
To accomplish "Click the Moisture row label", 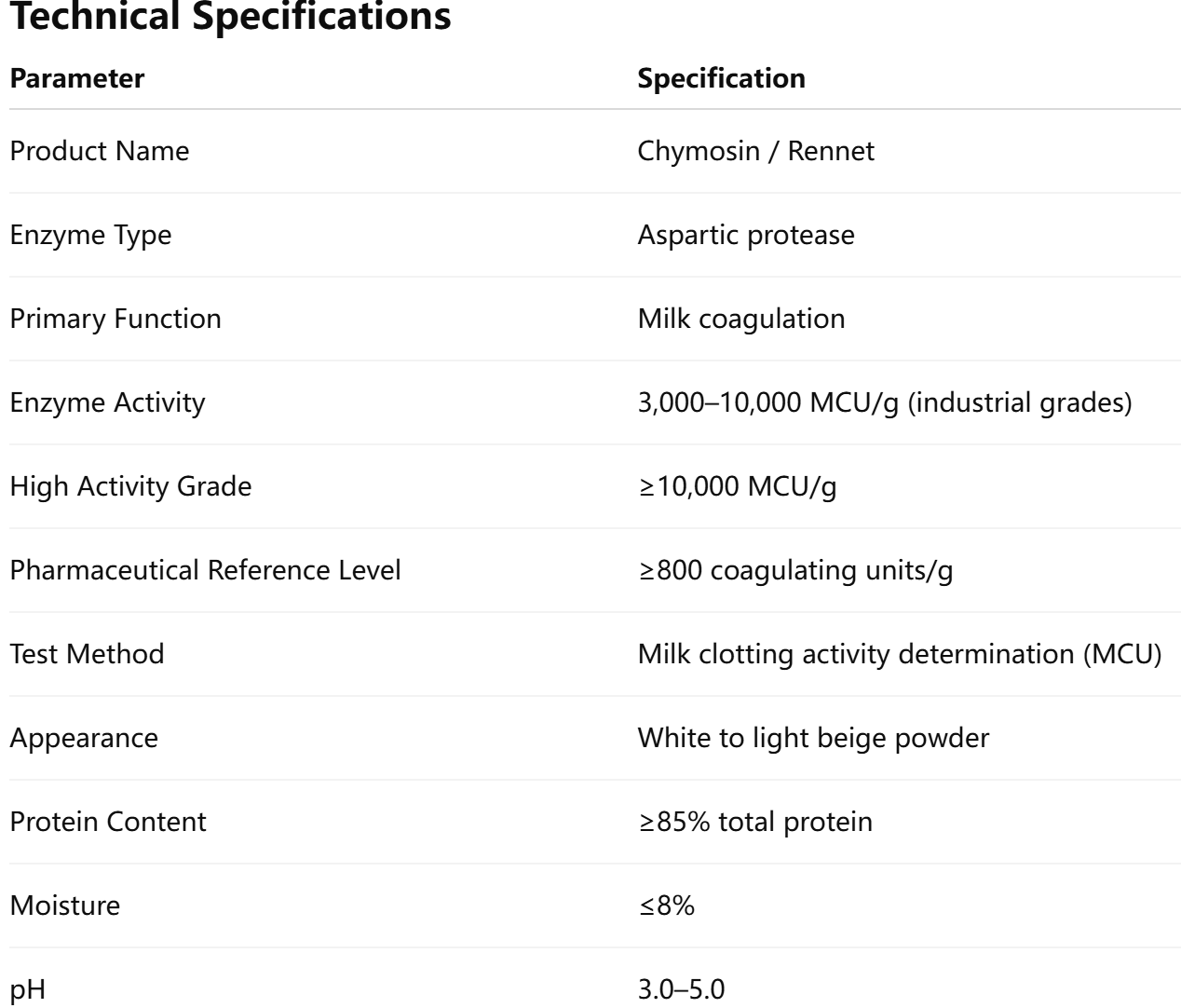I will click(65, 906).
